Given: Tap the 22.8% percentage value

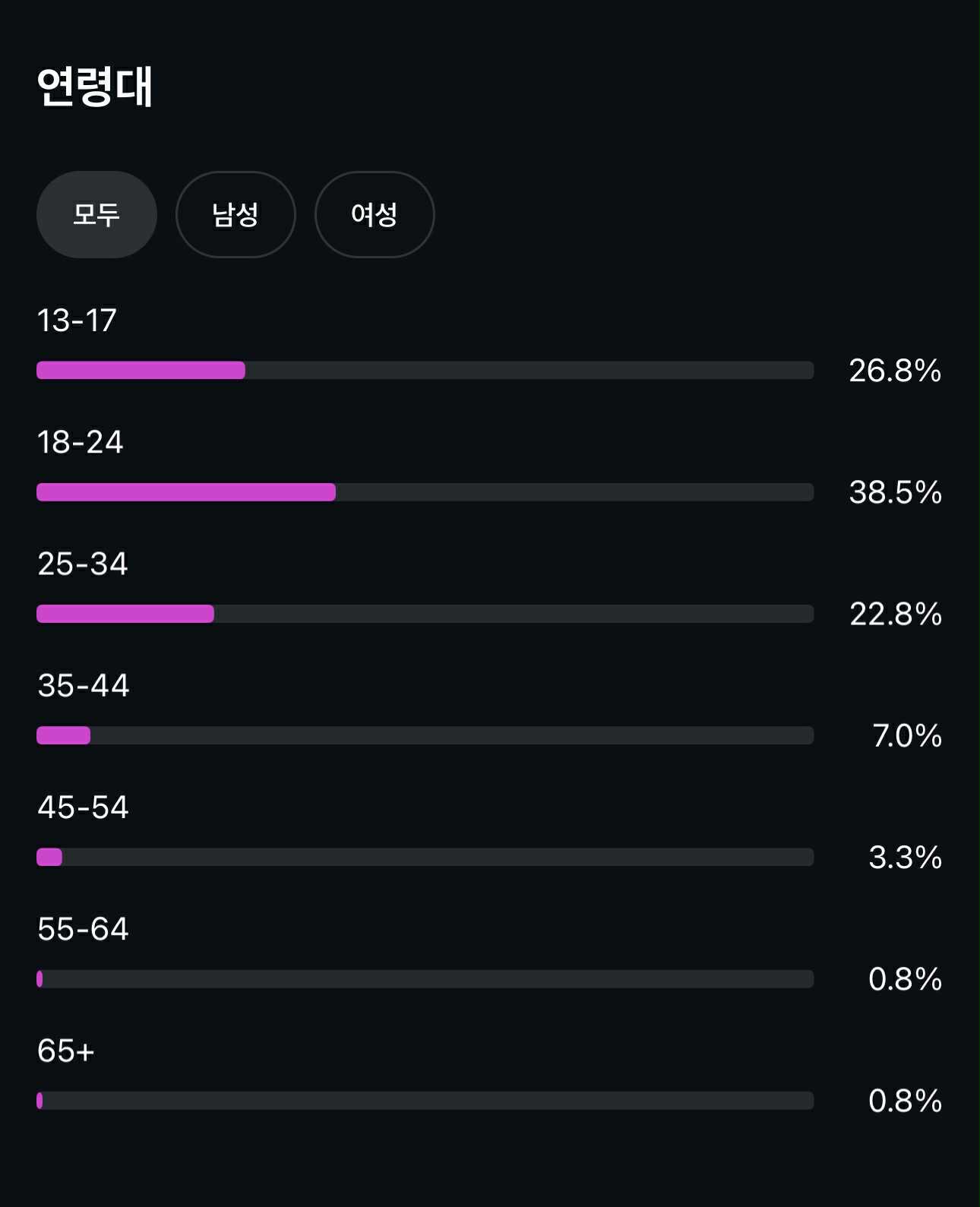Looking at the screenshot, I should point(895,614).
